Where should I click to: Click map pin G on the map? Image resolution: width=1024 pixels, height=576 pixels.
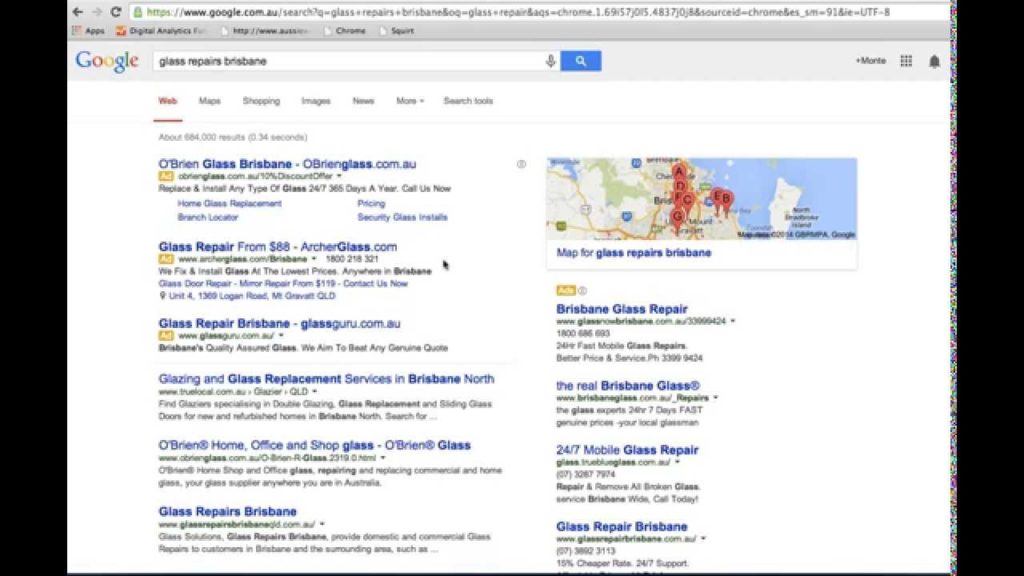[x=677, y=217]
